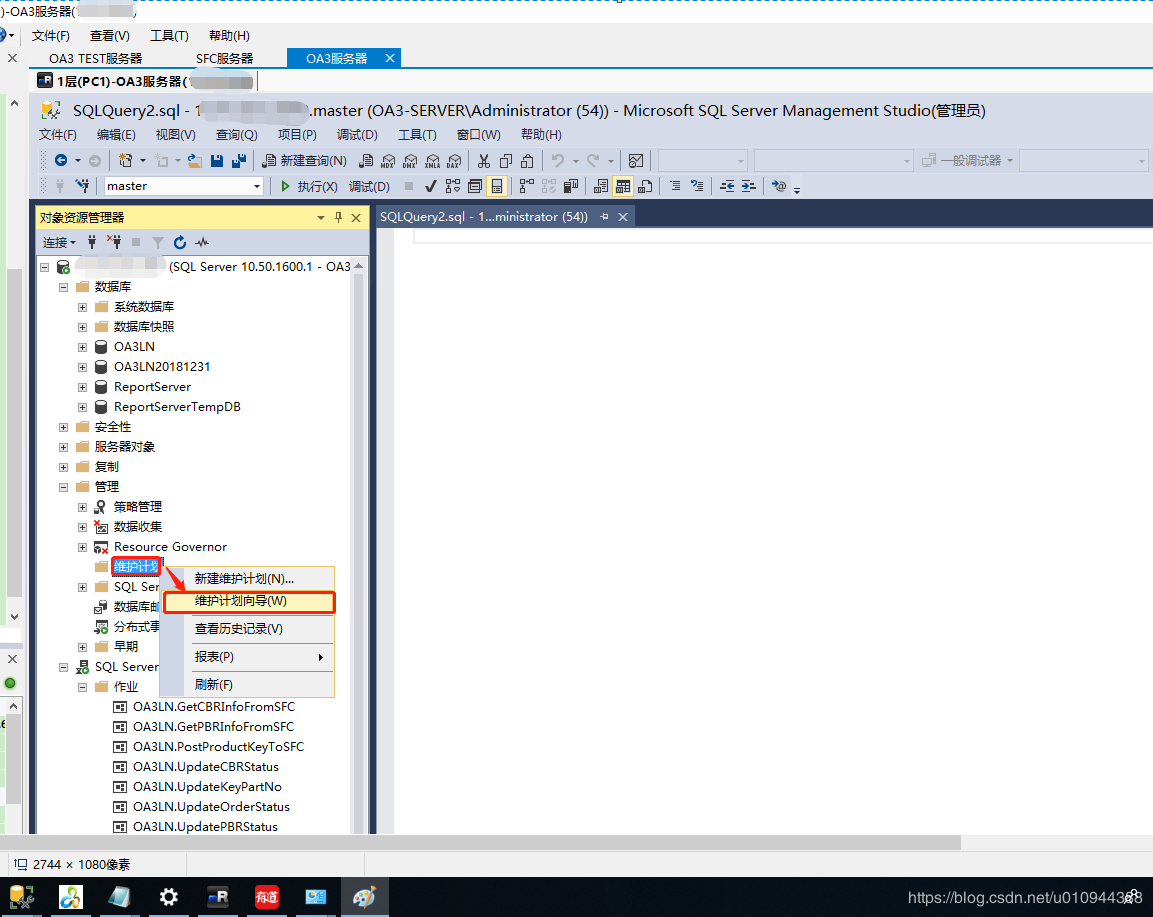Toggle Results to File icon
The width and height of the screenshot is (1153, 917).
(x=645, y=186)
